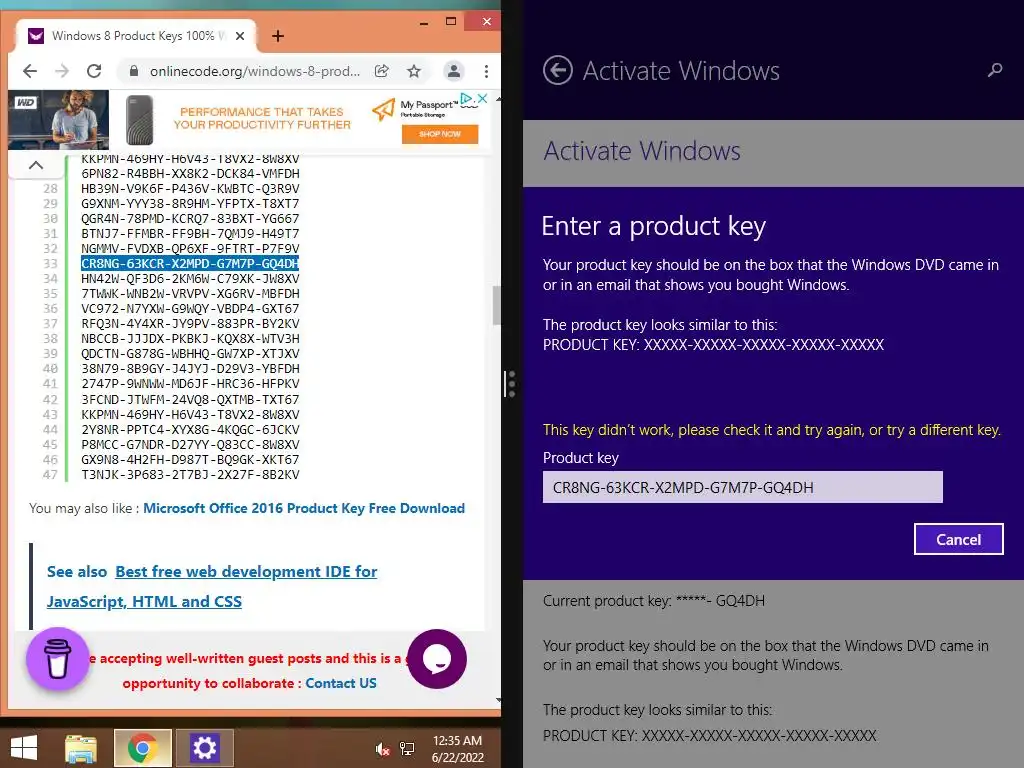The image size is (1024, 768).
Task: Open the Chrome profile avatar
Action: (453, 71)
